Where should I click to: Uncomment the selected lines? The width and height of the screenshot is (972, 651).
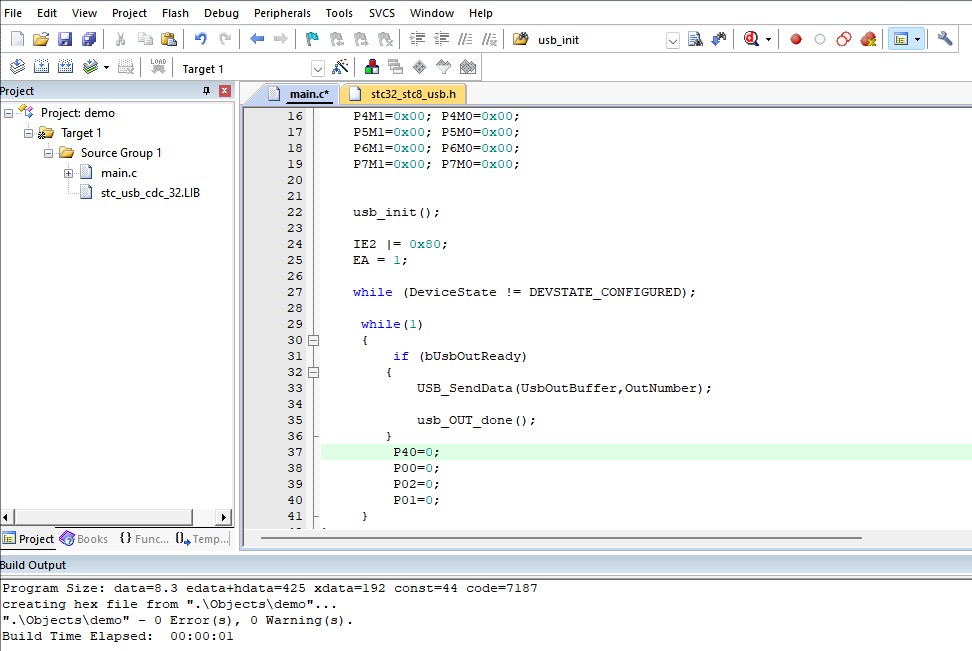[x=489, y=39]
